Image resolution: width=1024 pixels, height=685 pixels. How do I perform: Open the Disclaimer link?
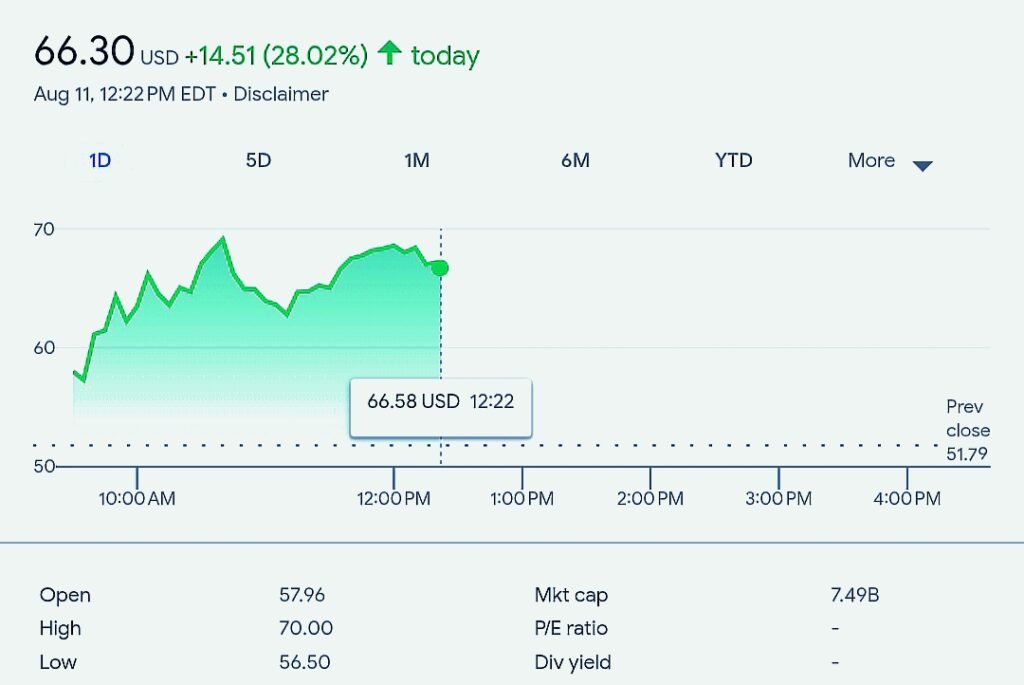tap(281, 94)
